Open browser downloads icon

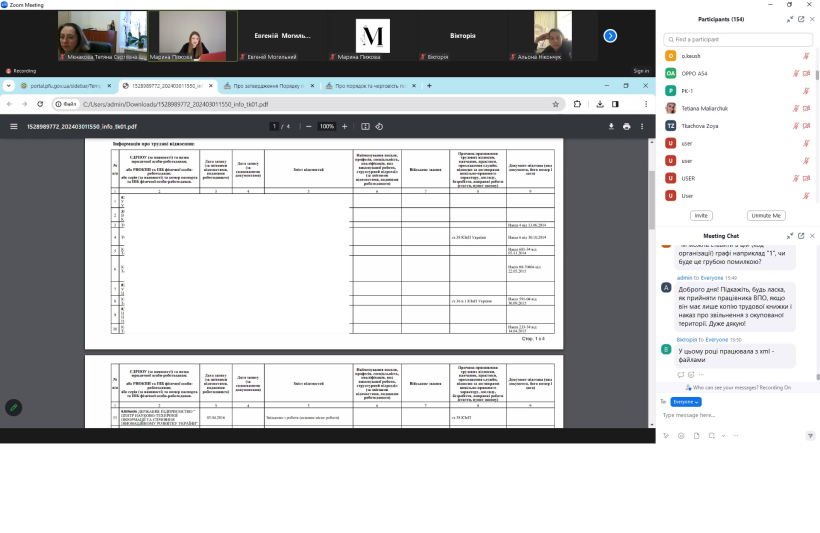pos(600,104)
